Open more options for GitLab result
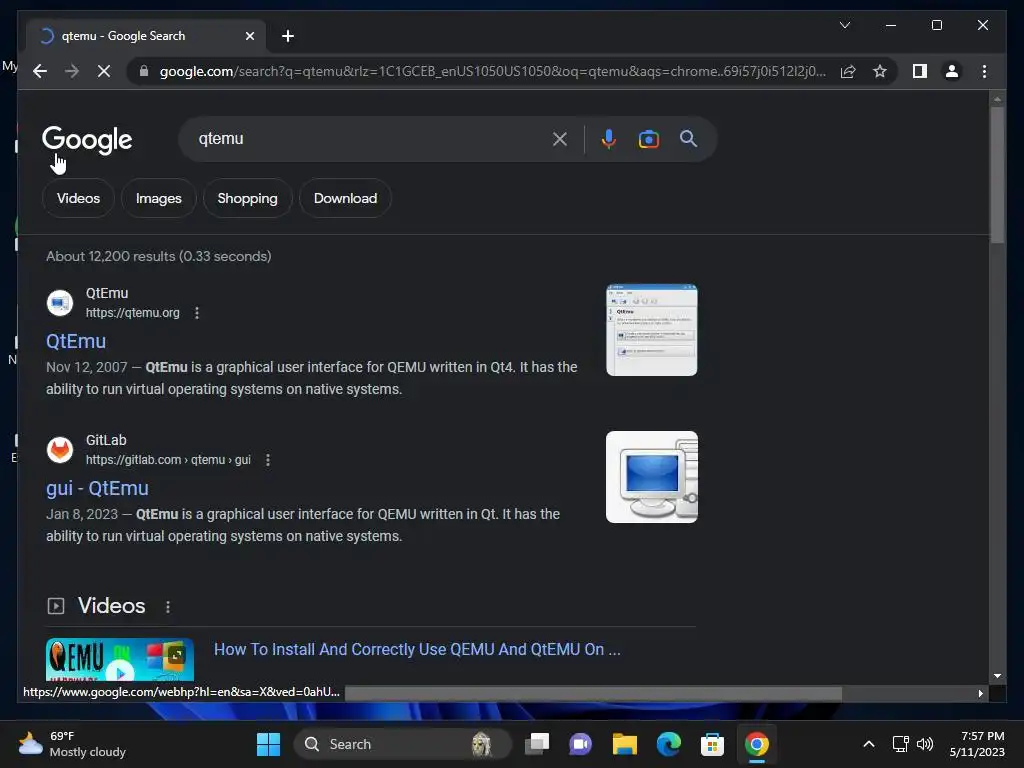The image size is (1024, 768). [x=268, y=460]
